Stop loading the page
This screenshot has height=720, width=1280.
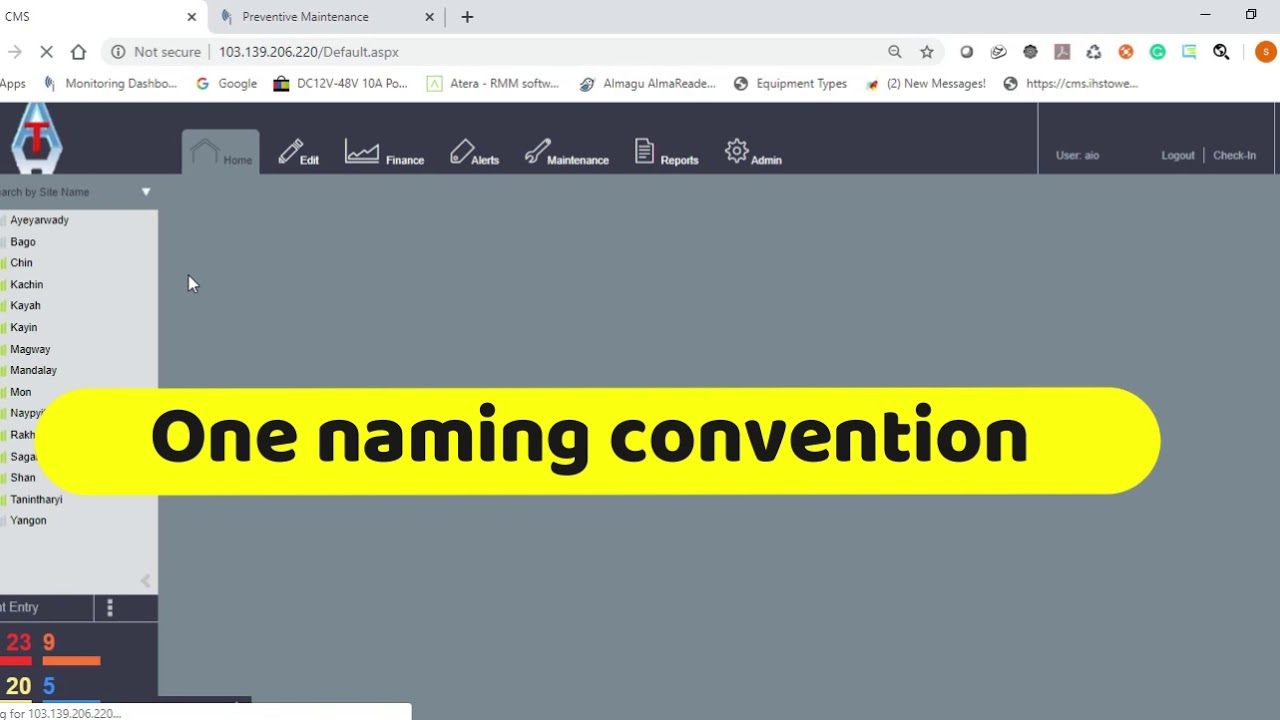tap(47, 52)
